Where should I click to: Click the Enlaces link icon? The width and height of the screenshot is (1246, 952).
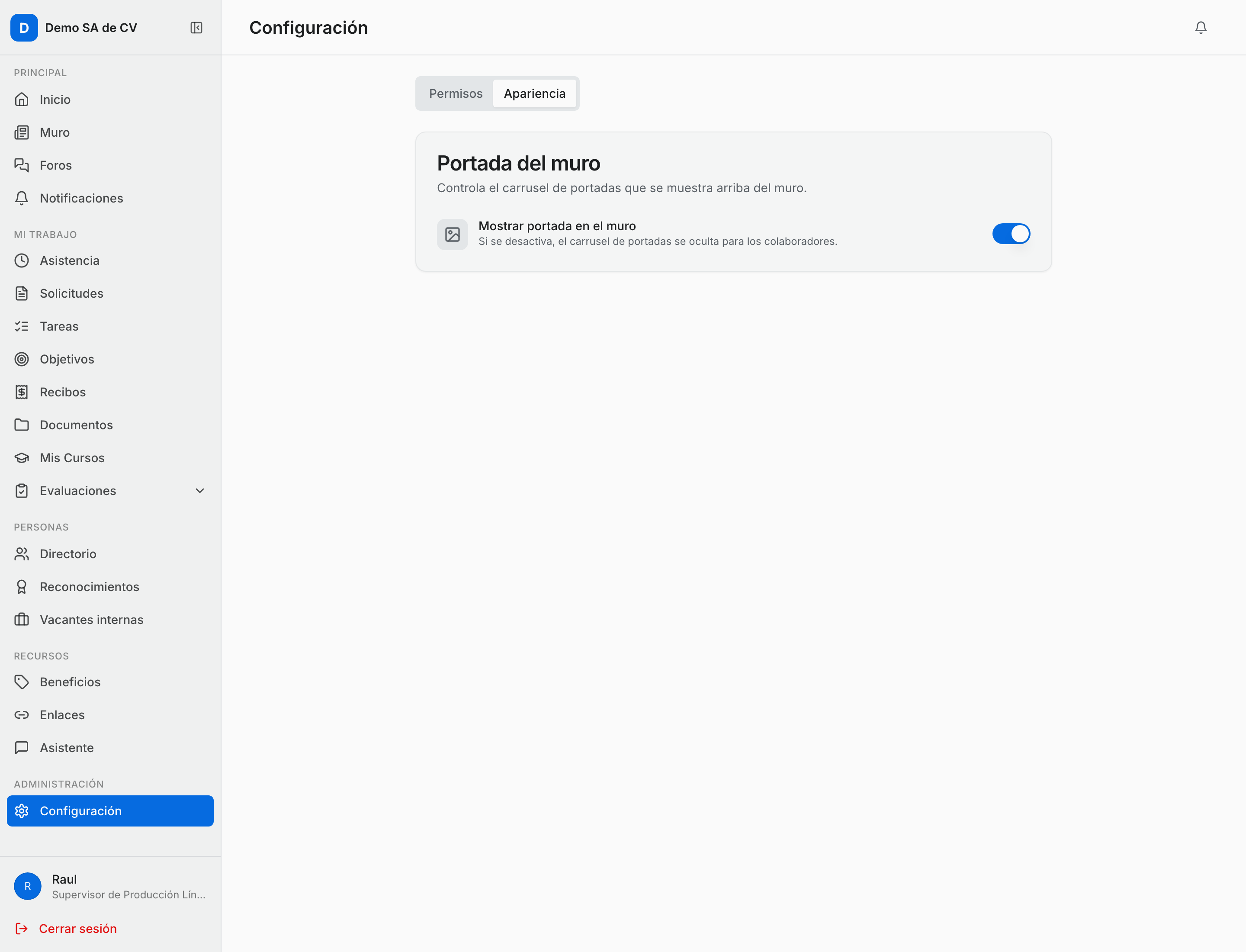click(x=22, y=715)
